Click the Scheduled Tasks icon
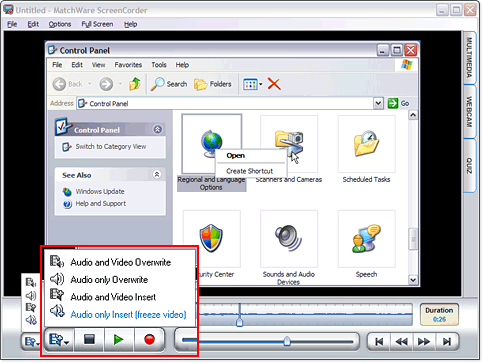Image resolution: width=483 pixels, height=364 pixels. click(x=366, y=144)
